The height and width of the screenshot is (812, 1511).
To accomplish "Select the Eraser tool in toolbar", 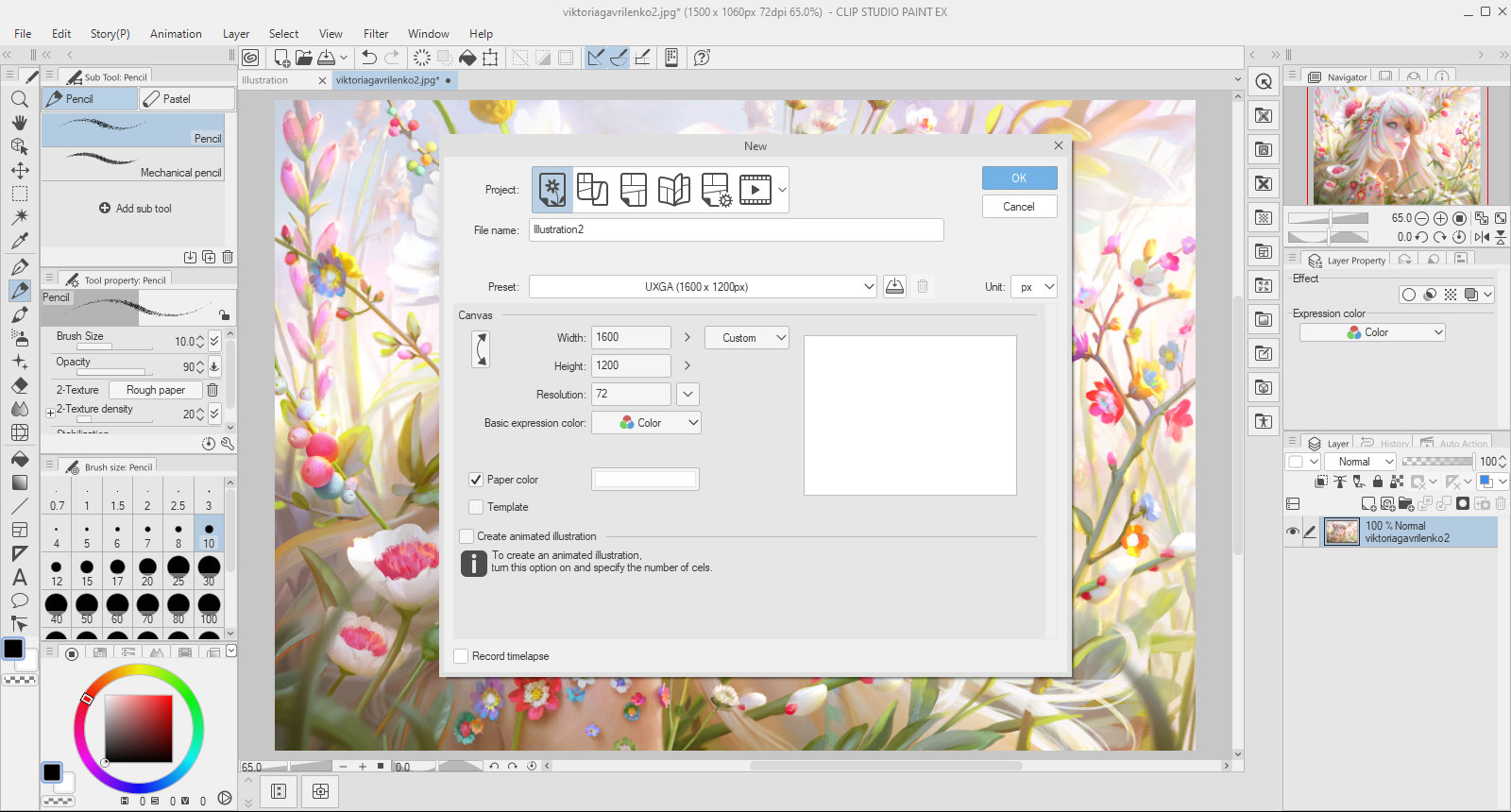I will point(20,385).
